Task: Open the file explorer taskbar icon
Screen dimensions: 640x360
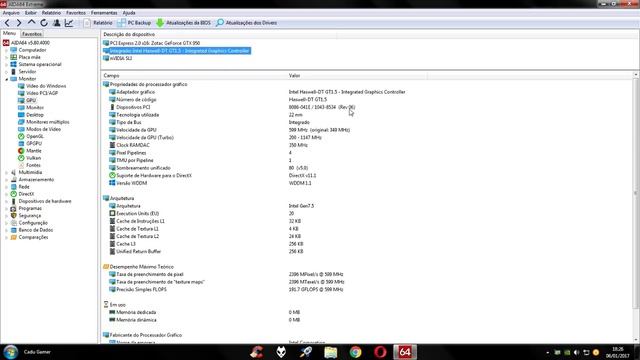Action: click(x=330, y=352)
